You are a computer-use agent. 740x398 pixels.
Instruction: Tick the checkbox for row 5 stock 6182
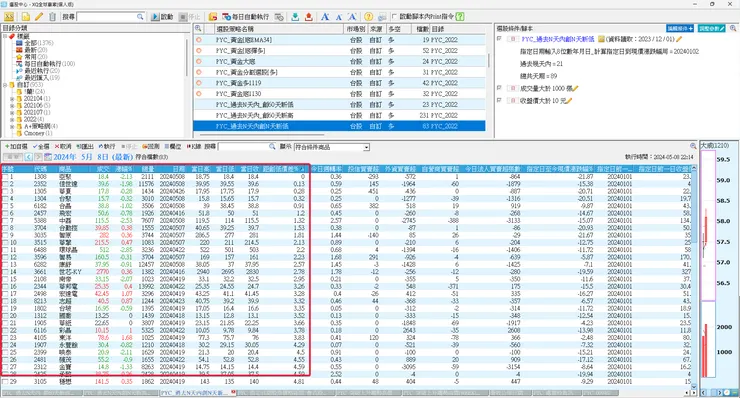[x=5, y=206]
